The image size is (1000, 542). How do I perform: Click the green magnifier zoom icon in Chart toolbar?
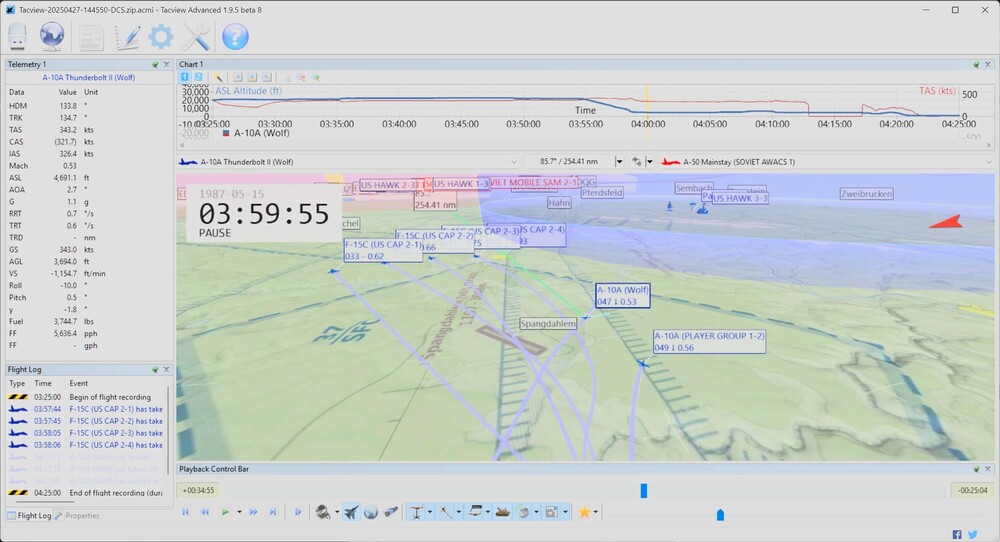pyautogui.click(x=316, y=77)
